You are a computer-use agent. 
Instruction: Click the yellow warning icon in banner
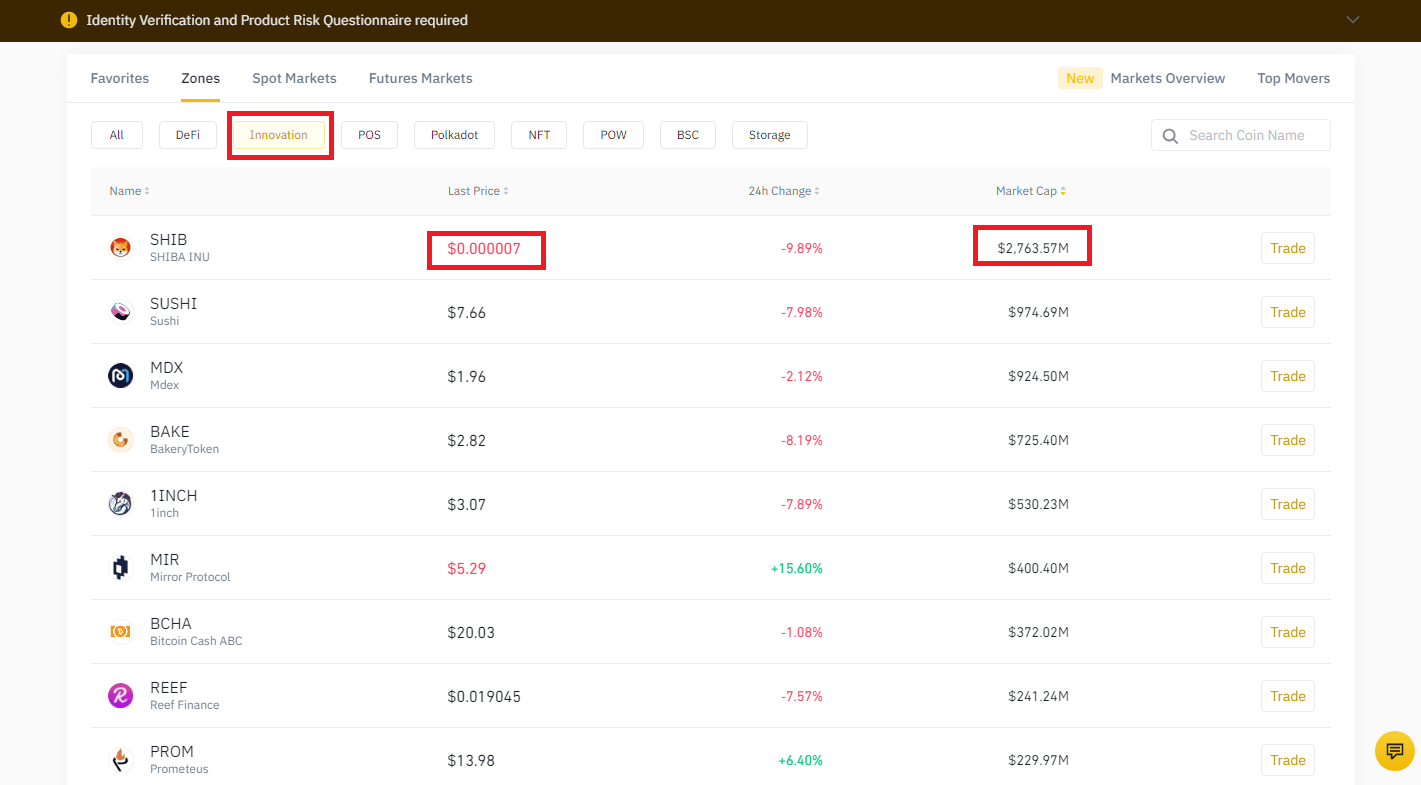69,20
